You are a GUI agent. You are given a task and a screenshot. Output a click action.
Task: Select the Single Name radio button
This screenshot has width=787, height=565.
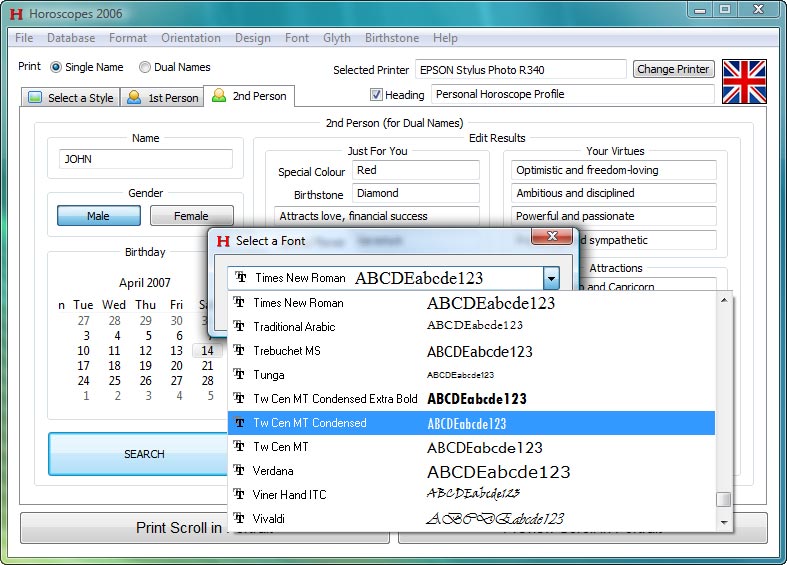56,67
